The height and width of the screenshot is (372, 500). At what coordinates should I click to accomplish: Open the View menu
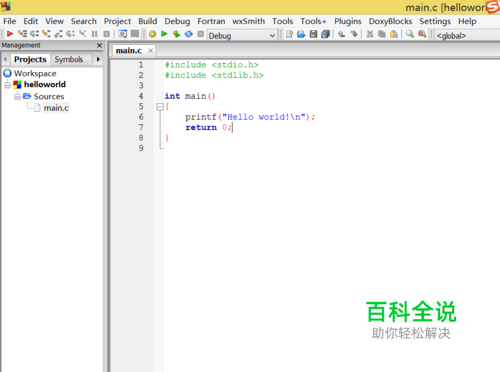click(x=55, y=21)
